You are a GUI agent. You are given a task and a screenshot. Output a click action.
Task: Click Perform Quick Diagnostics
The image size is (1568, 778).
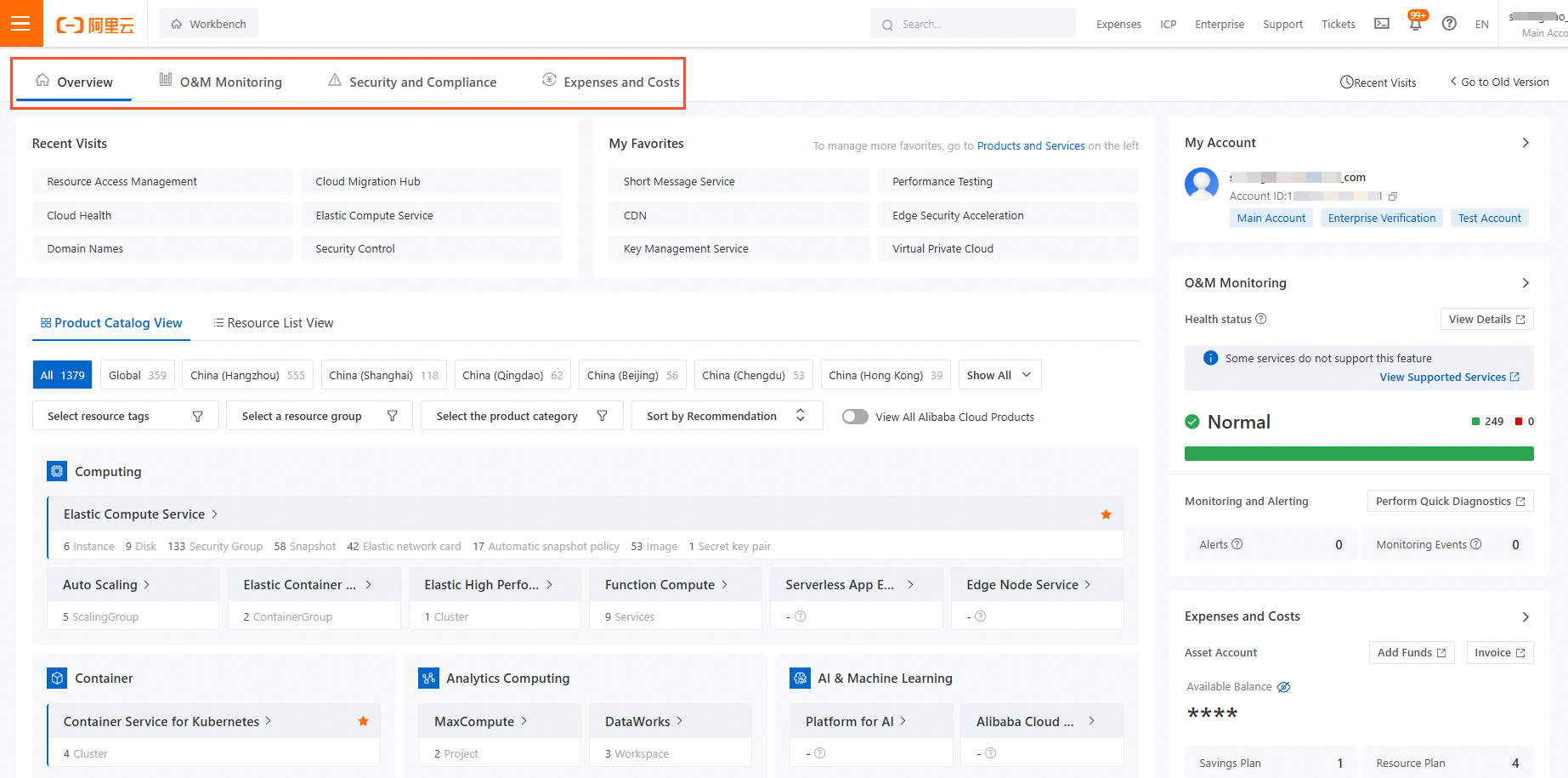pos(1450,501)
